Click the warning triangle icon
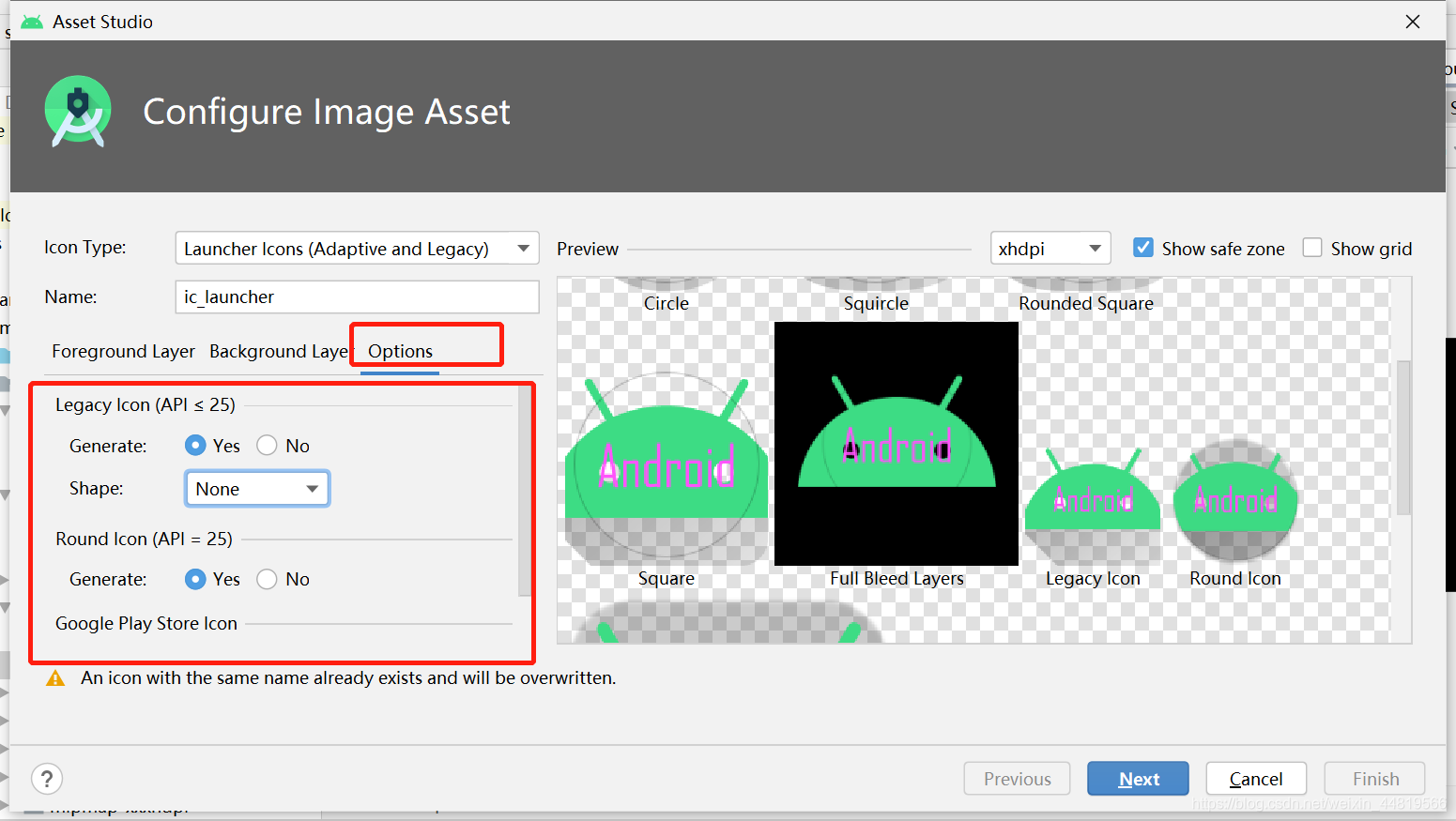Screen dimensions: 1456x821 point(55,677)
